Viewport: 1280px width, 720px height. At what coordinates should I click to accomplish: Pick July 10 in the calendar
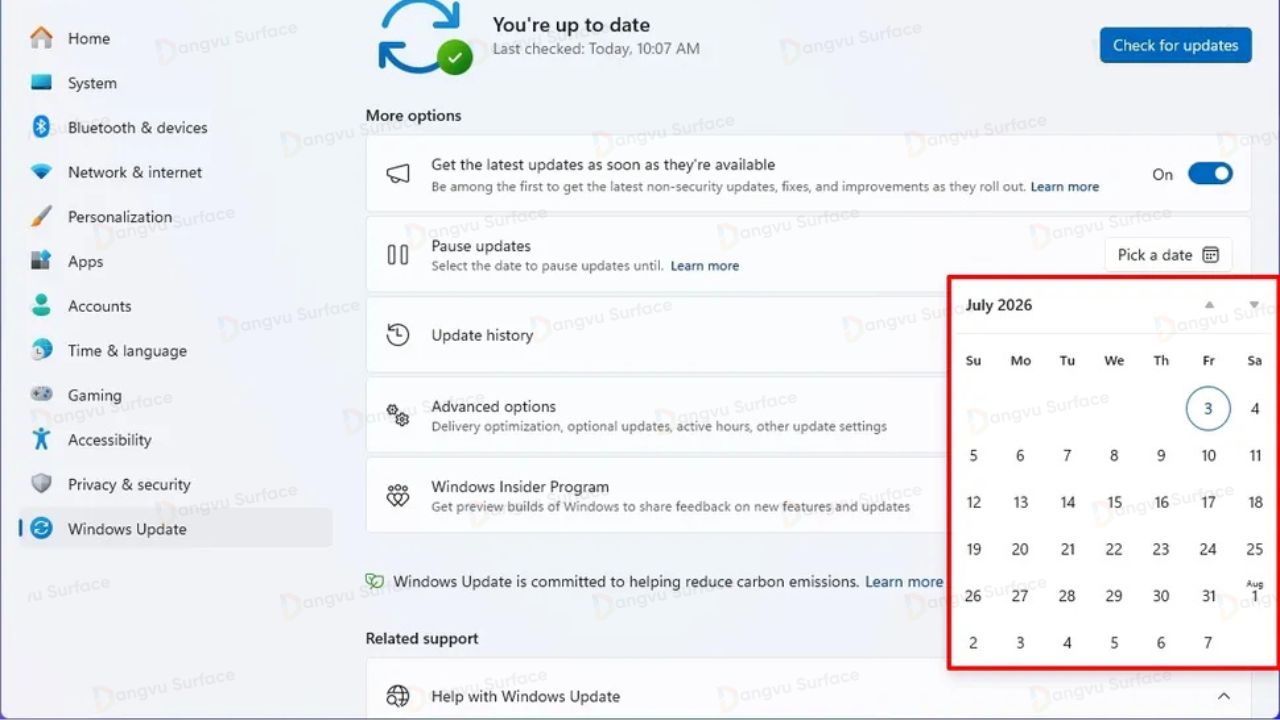click(1208, 455)
